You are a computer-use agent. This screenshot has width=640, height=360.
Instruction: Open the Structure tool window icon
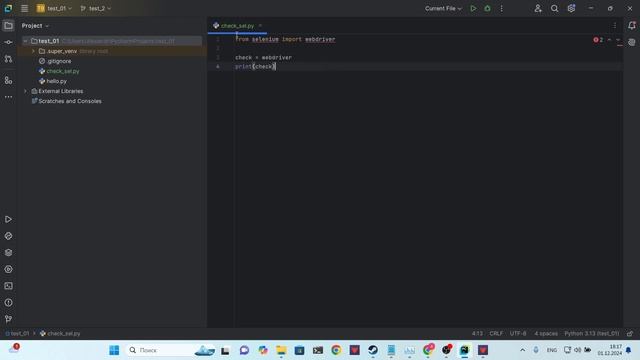click(x=8, y=80)
